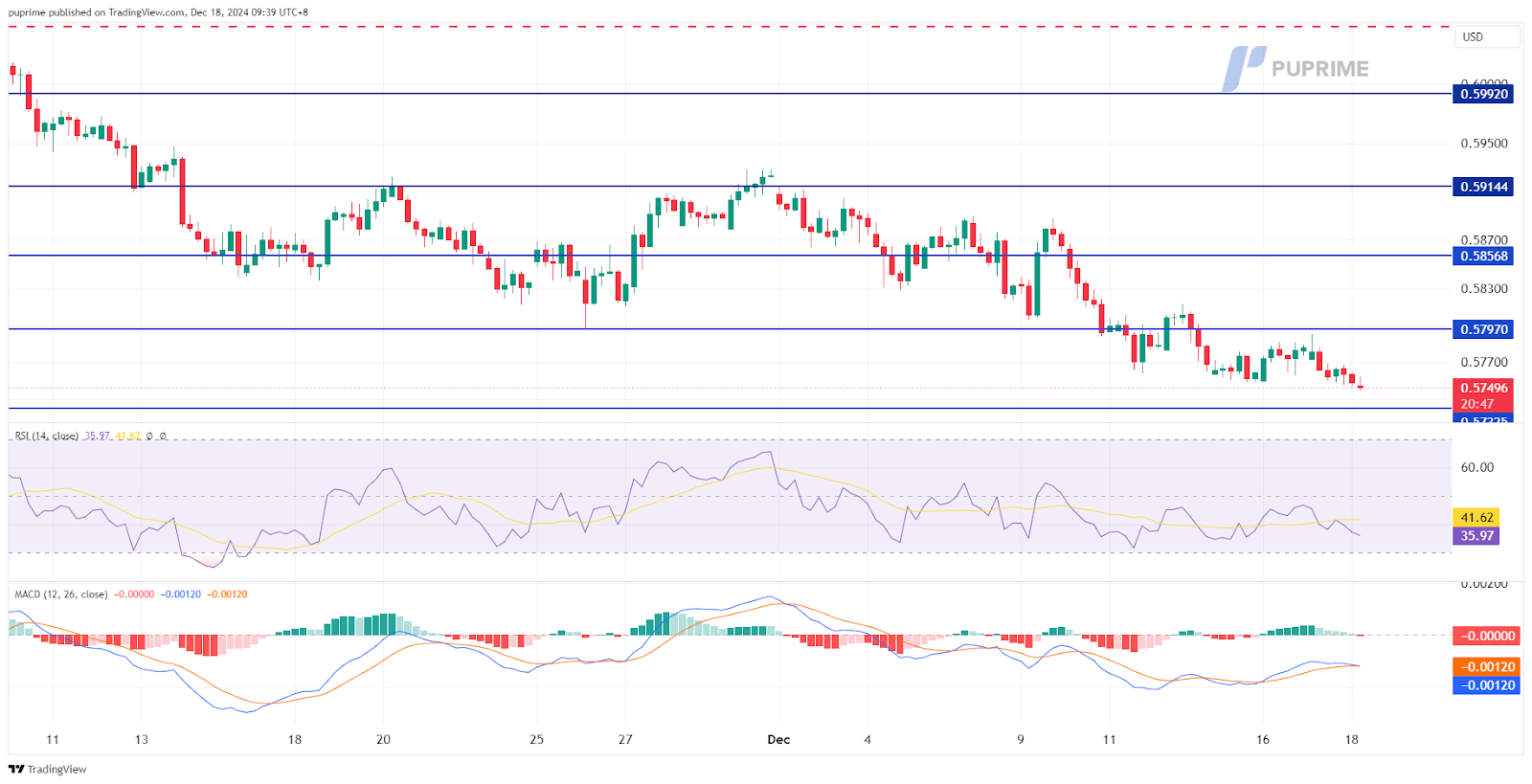Select the horizontal line drawn at 0.59920
The height and width of the screenshot is (784, 1532).
coord(728,94)
